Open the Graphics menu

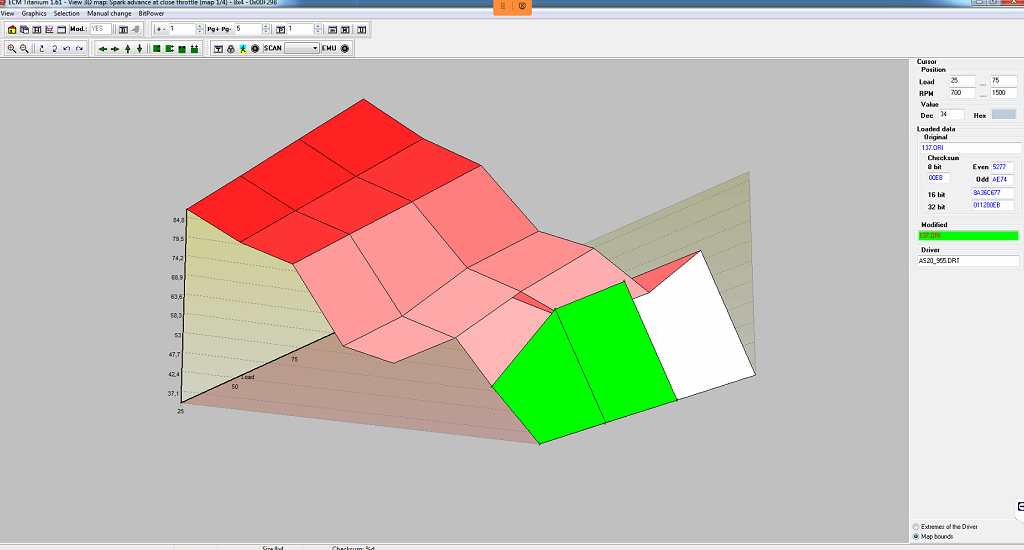coord(34,13)
